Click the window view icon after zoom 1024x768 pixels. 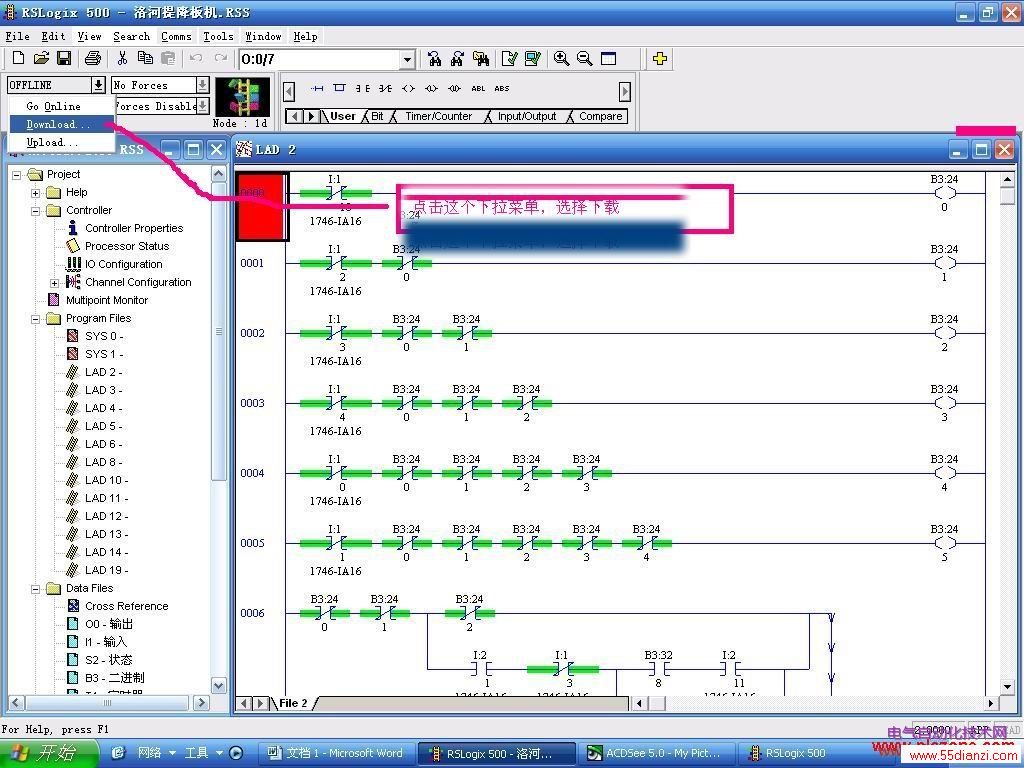coord(608,59)
